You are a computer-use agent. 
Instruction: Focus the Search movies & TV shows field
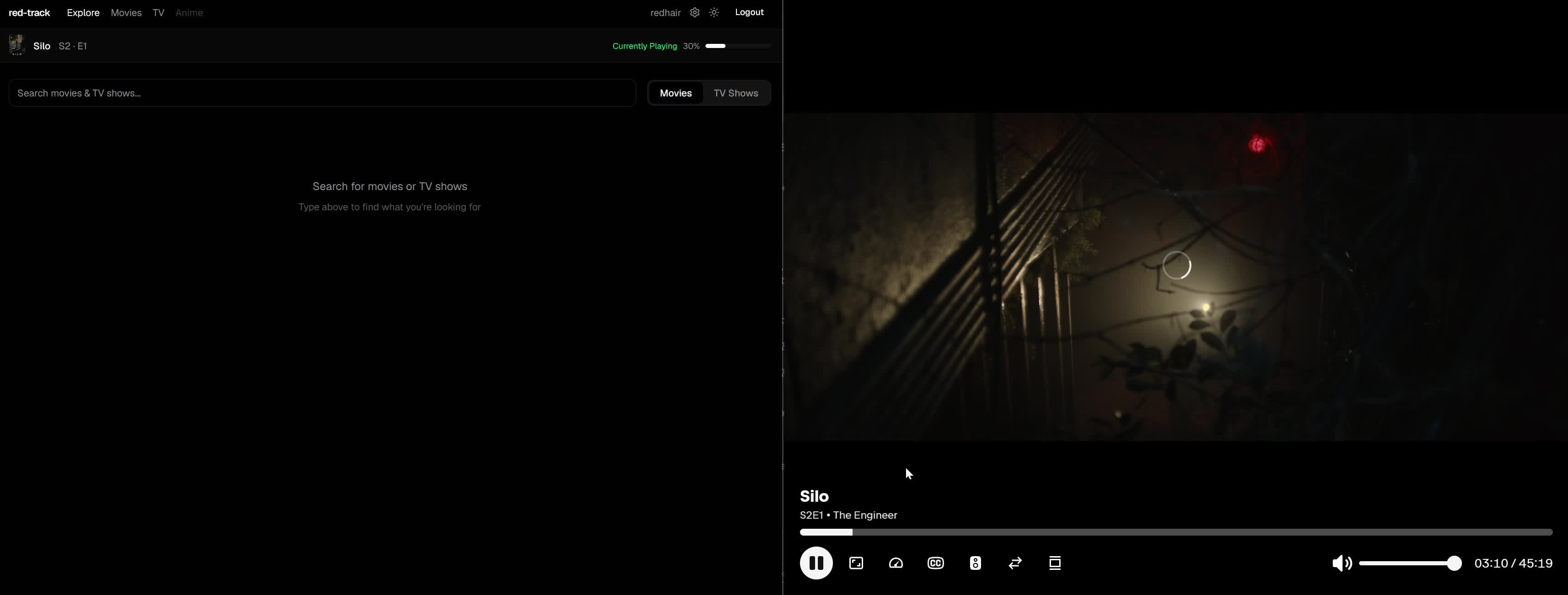pyautogui.click(x=322, y=93)
